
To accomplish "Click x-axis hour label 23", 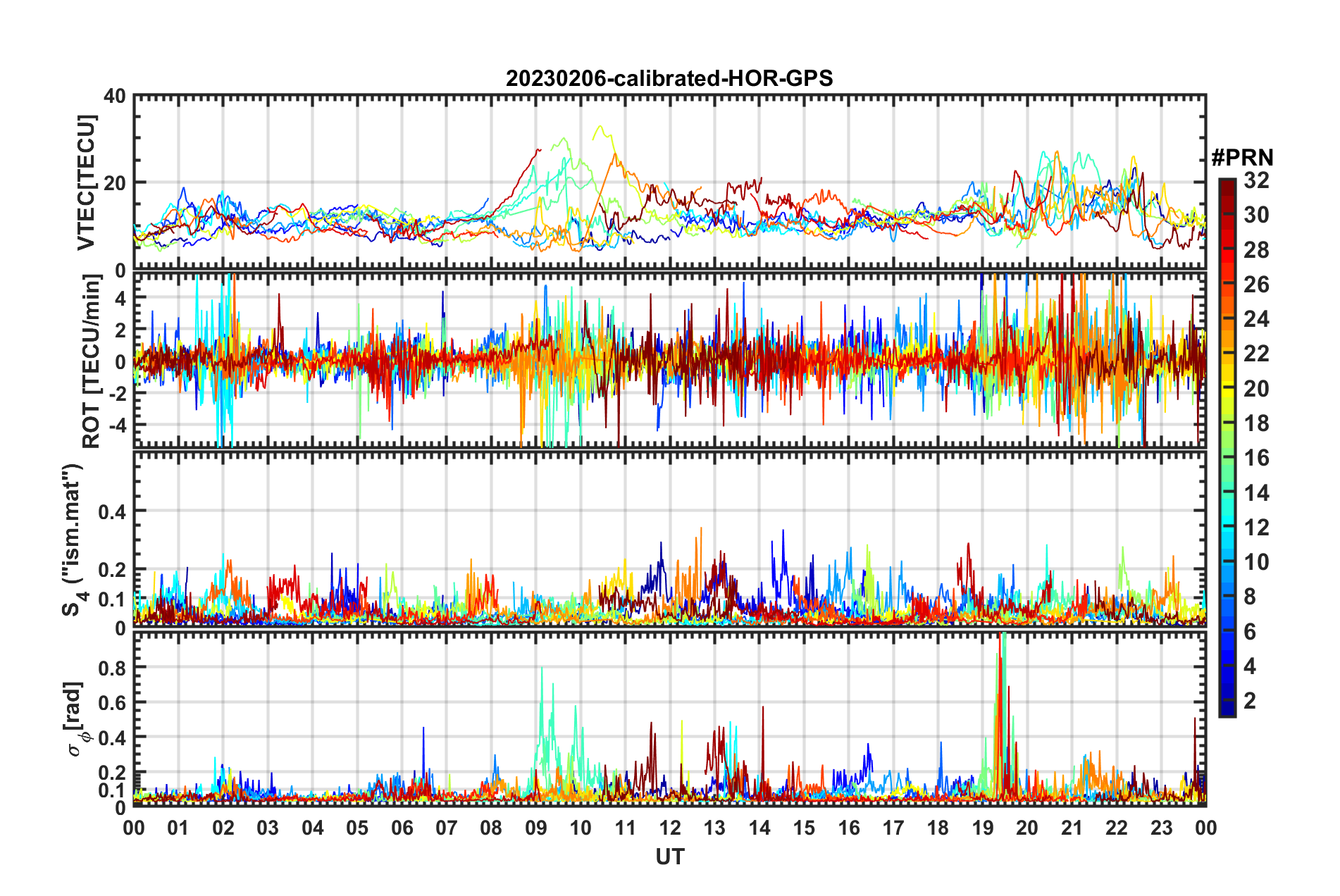I will tap(1161, 828).
